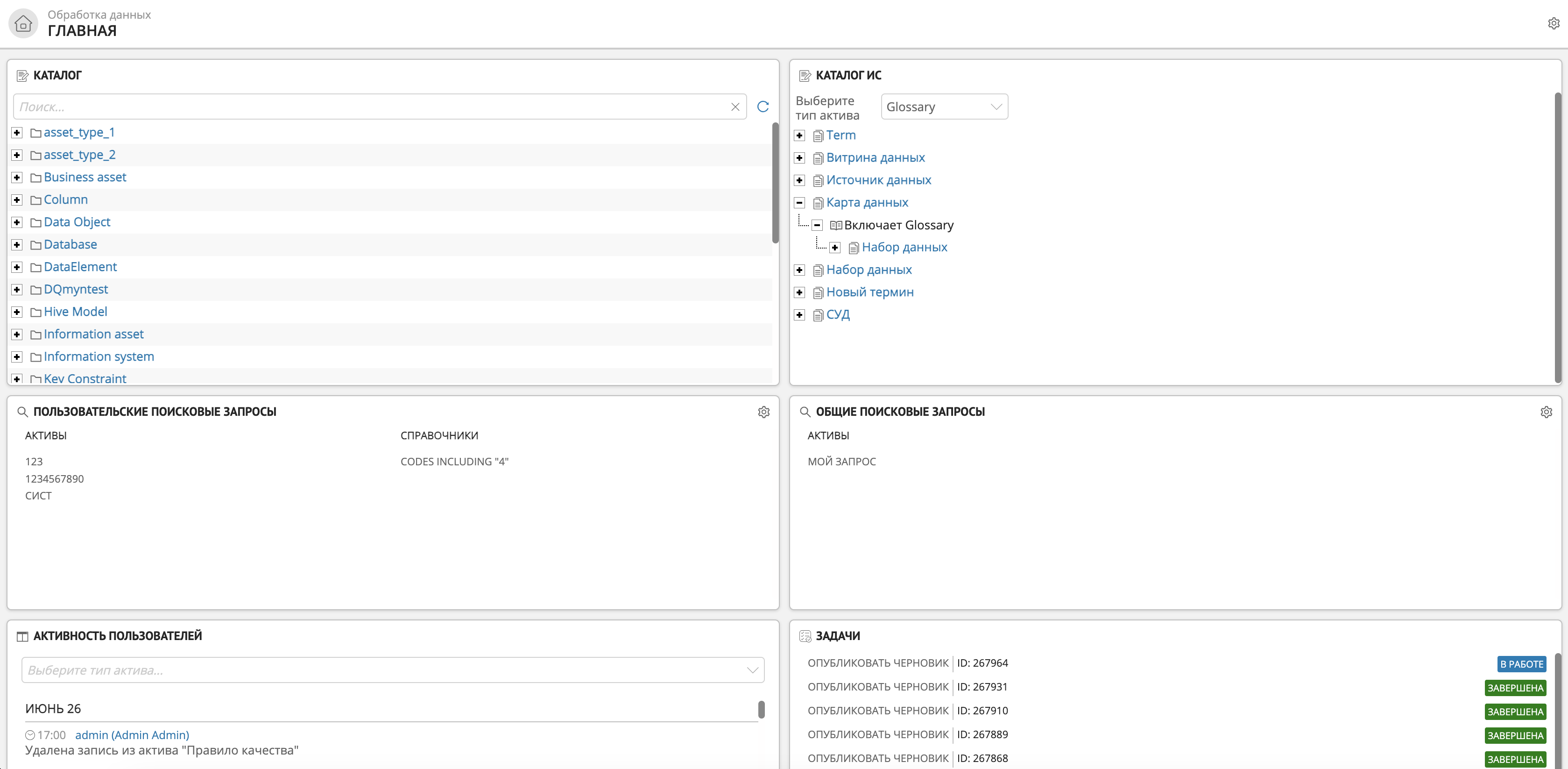Open saved search СИСТ
Screen dimensions: 1568x769
38,496
